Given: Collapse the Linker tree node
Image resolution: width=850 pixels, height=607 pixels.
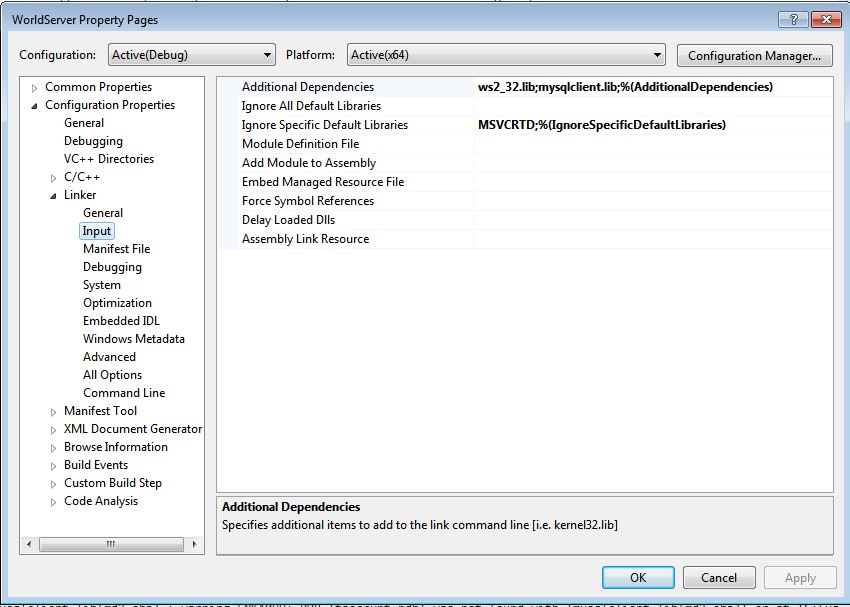Looking at the screenshot, I should pyautogui.click(x=54, y=196).
